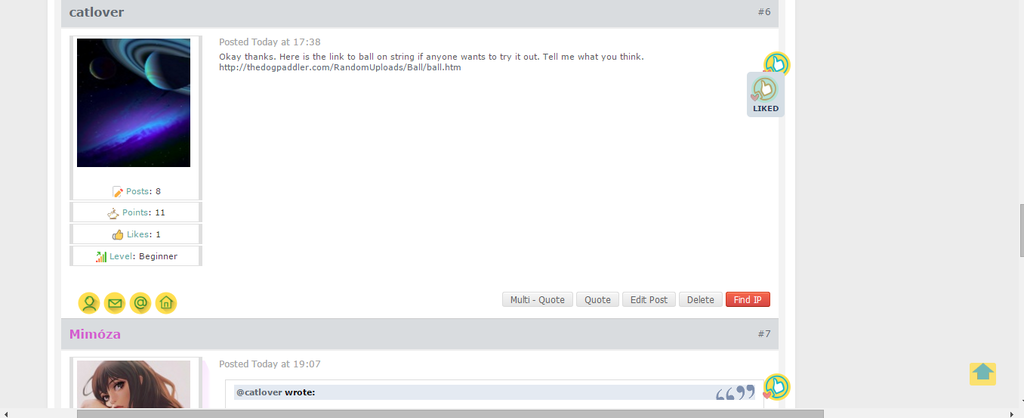This screenshot has width=1024, height=418.
Task: Click the 'Okay thanks' post text line
Action: pos(432,57)
